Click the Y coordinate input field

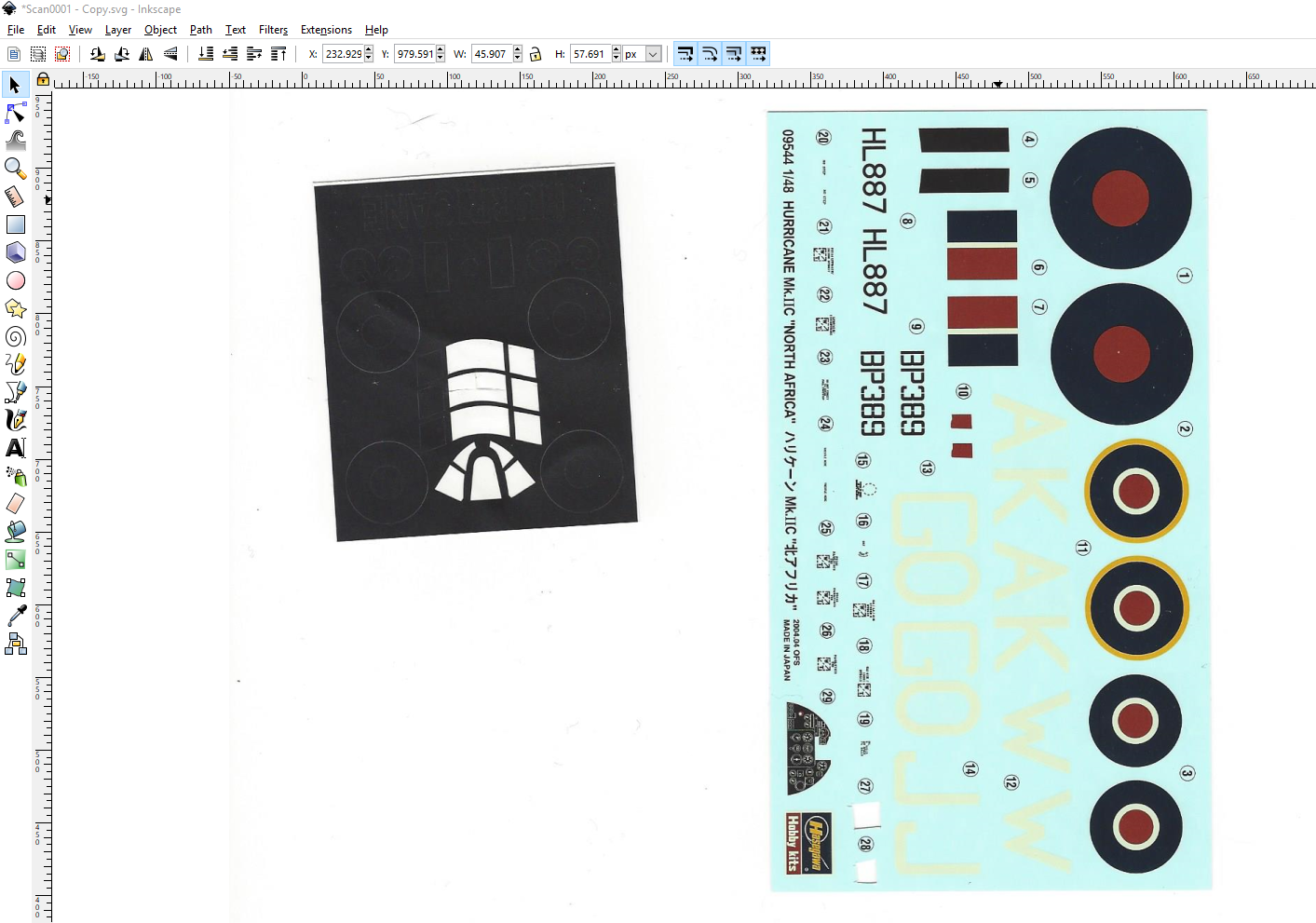click(x=415, y=54)
